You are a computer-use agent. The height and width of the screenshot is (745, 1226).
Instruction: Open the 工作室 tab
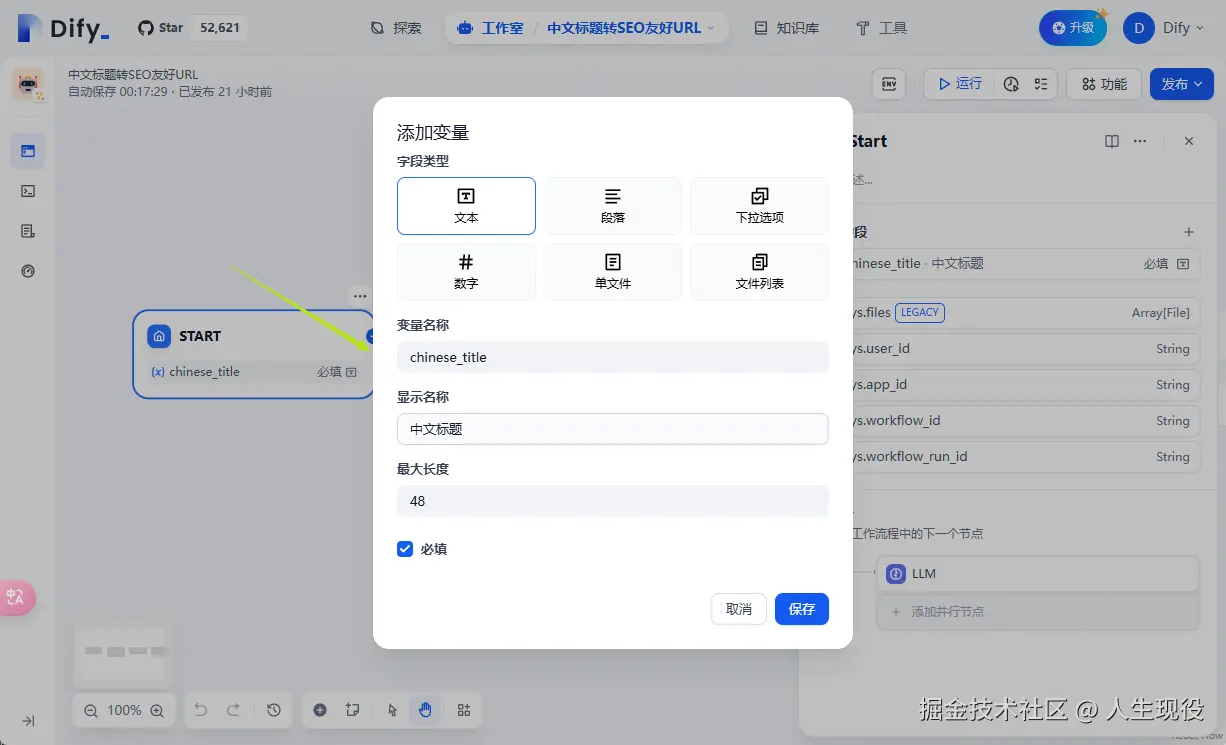(490, 28)
